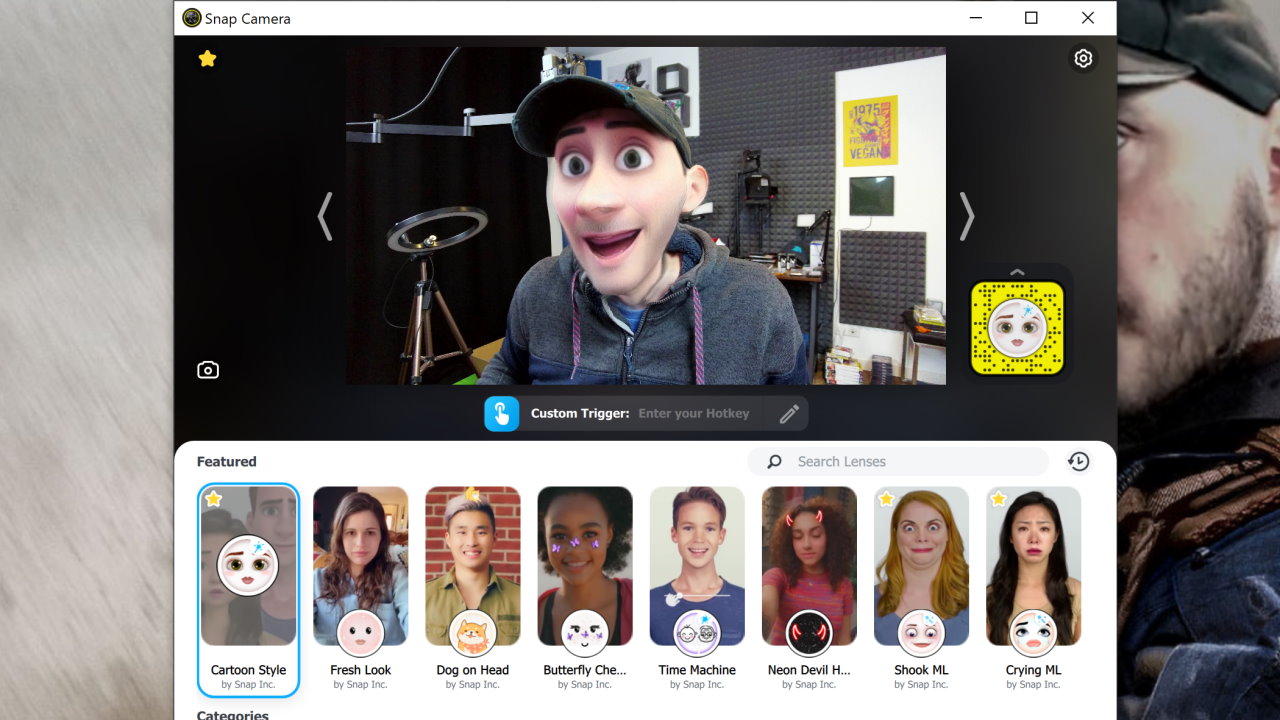Click the Categories section heading
This screenshot has width=1280, height=720.
[233, 715]
